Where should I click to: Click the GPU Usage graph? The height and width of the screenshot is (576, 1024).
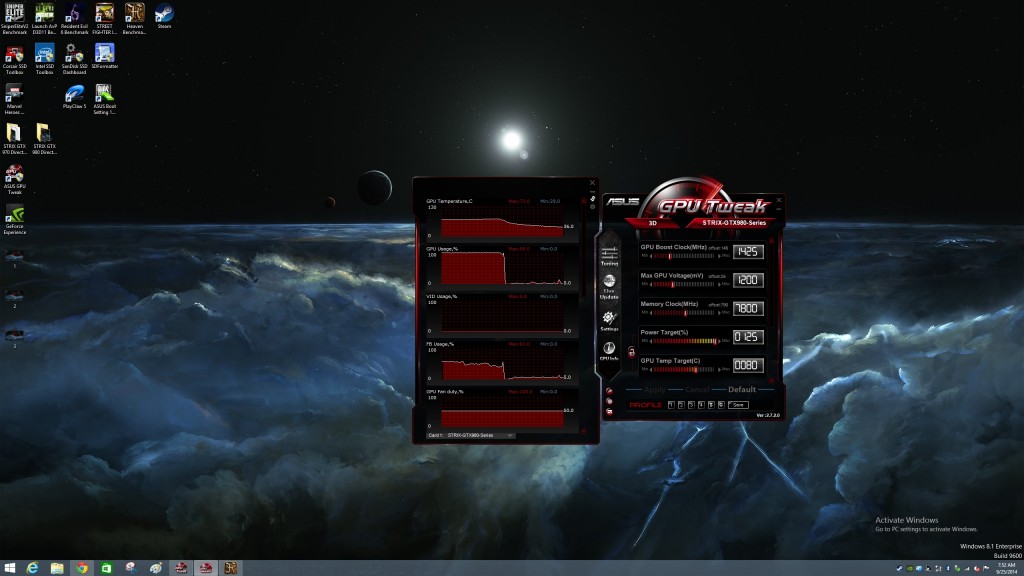point(502,268)
